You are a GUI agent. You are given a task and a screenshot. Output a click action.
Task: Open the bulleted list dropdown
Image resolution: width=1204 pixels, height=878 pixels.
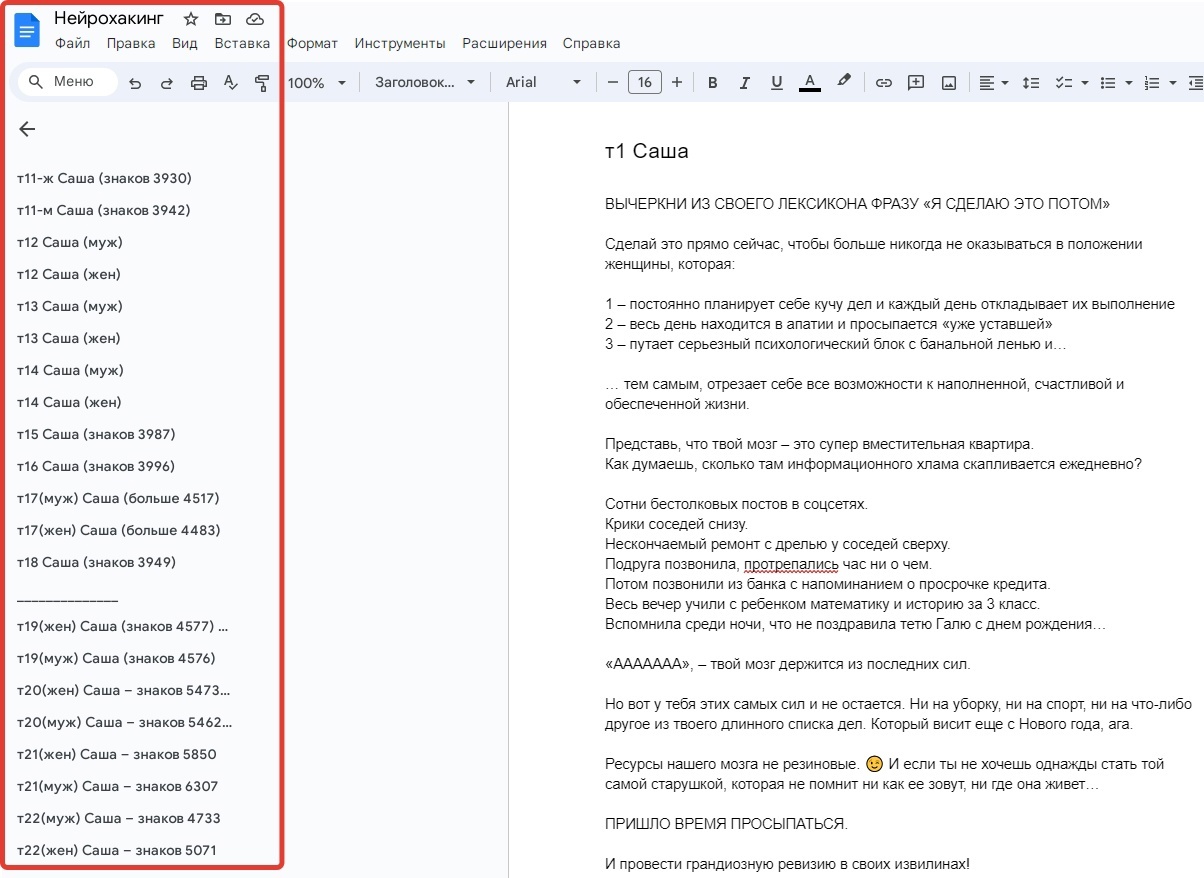(1129, 83)
